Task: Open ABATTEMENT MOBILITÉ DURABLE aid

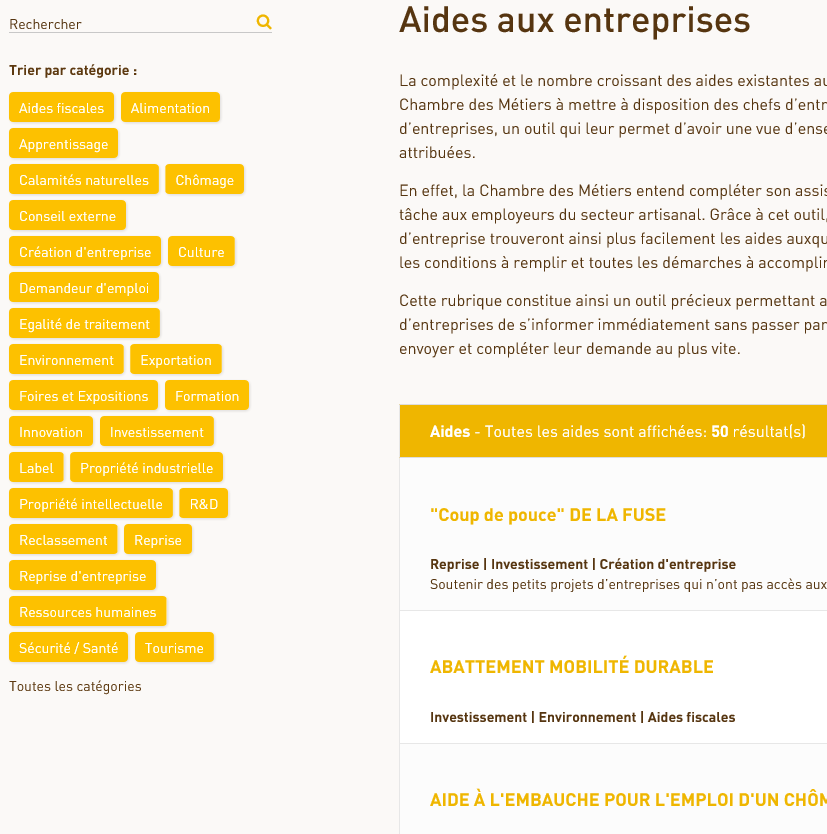Action: coord(571,666)
